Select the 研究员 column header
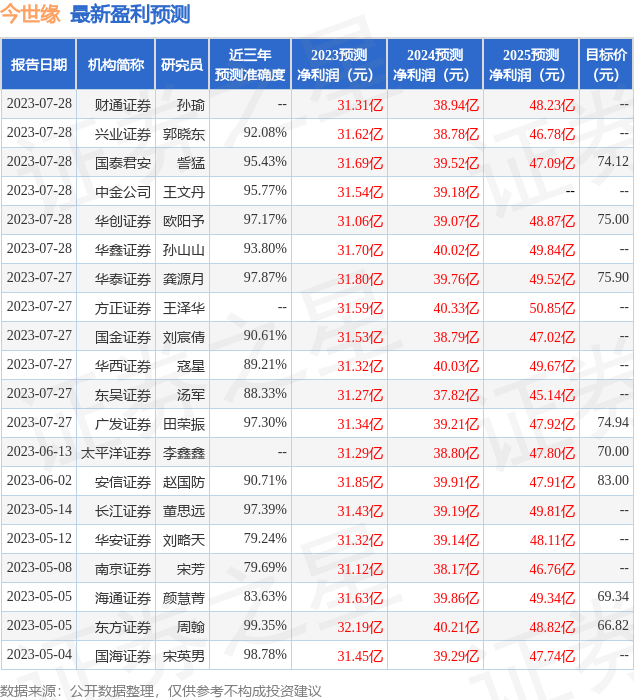Screen dimensions: 634x700 coord(182,64)
